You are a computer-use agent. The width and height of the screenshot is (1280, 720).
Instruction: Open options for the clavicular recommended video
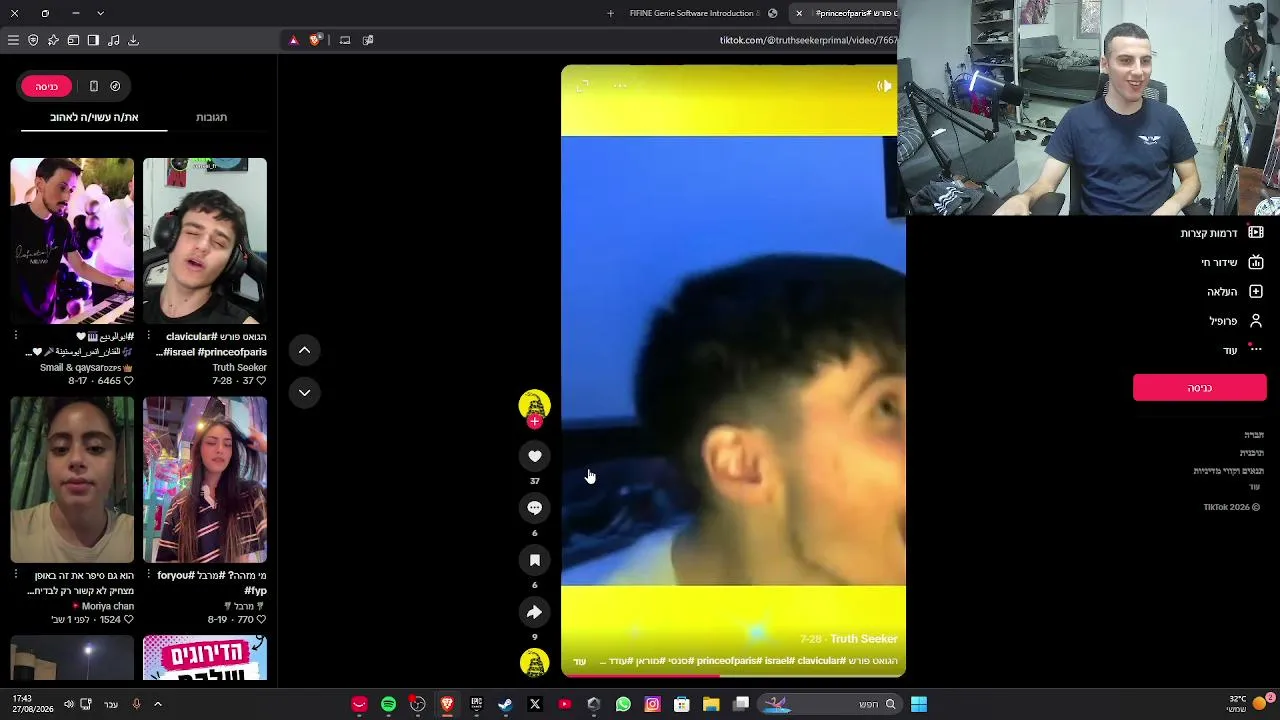(149, 337)
